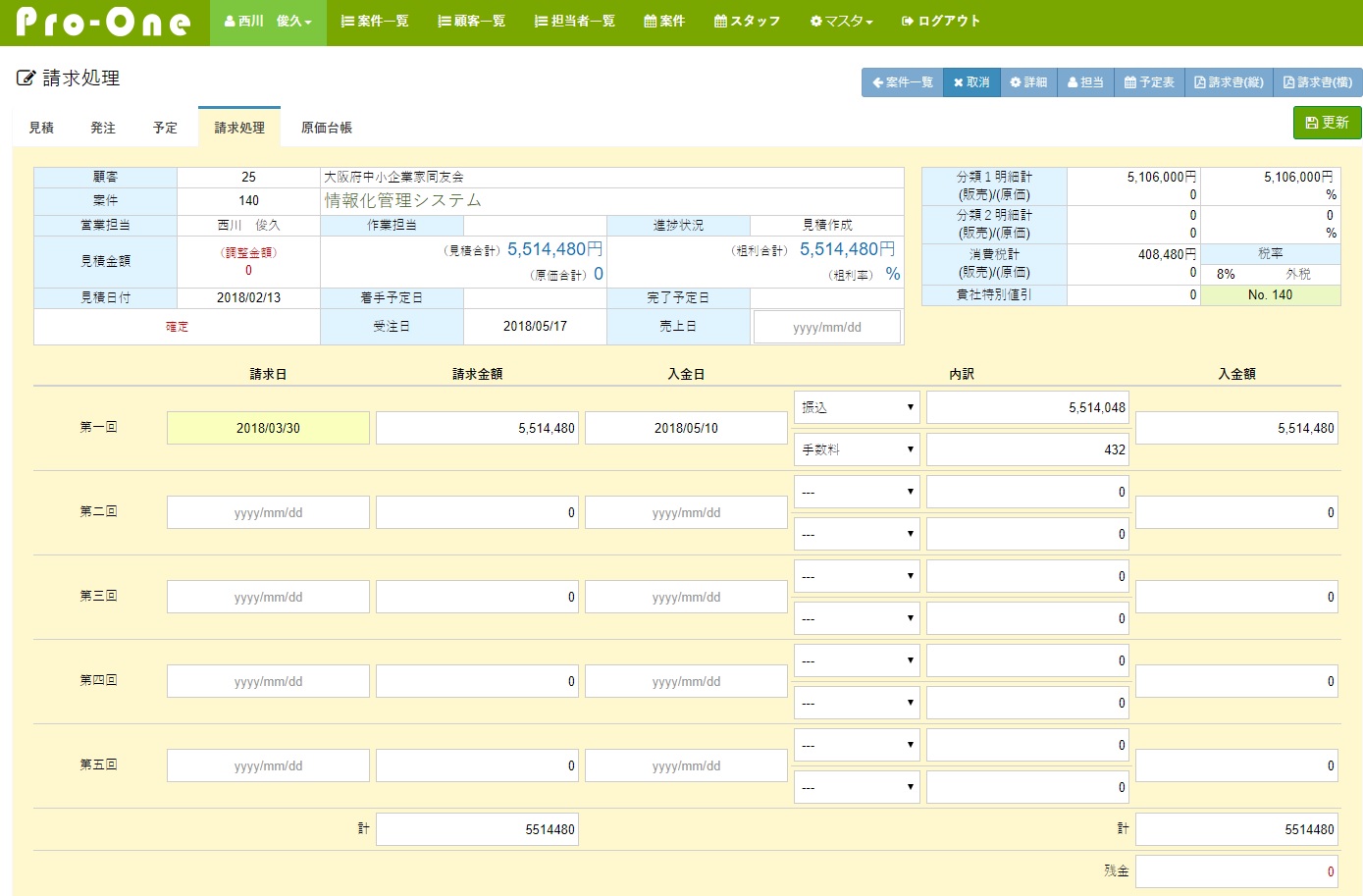
Task: Open 第二回 second breakdown dropdown
Action: tap(857, 534)
